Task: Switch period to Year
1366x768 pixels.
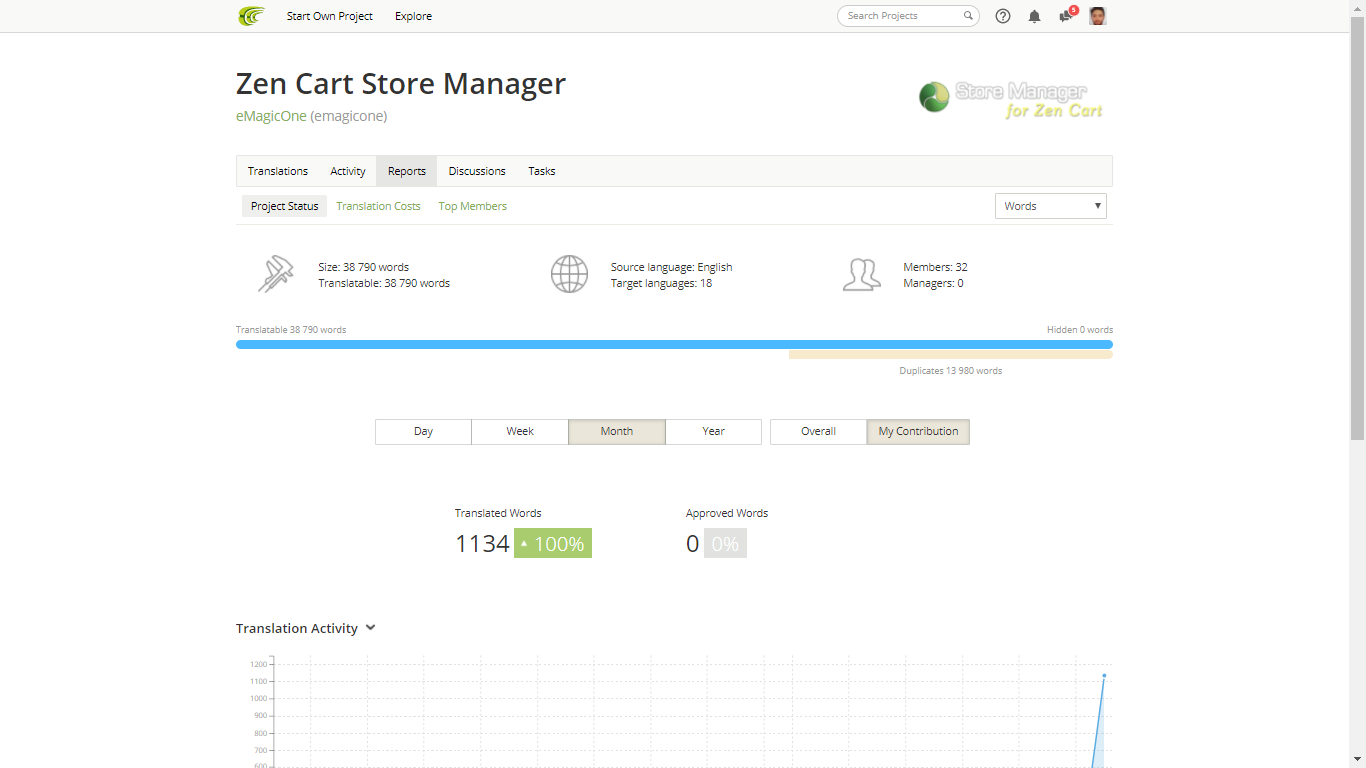Action: (x=713, y=432)
